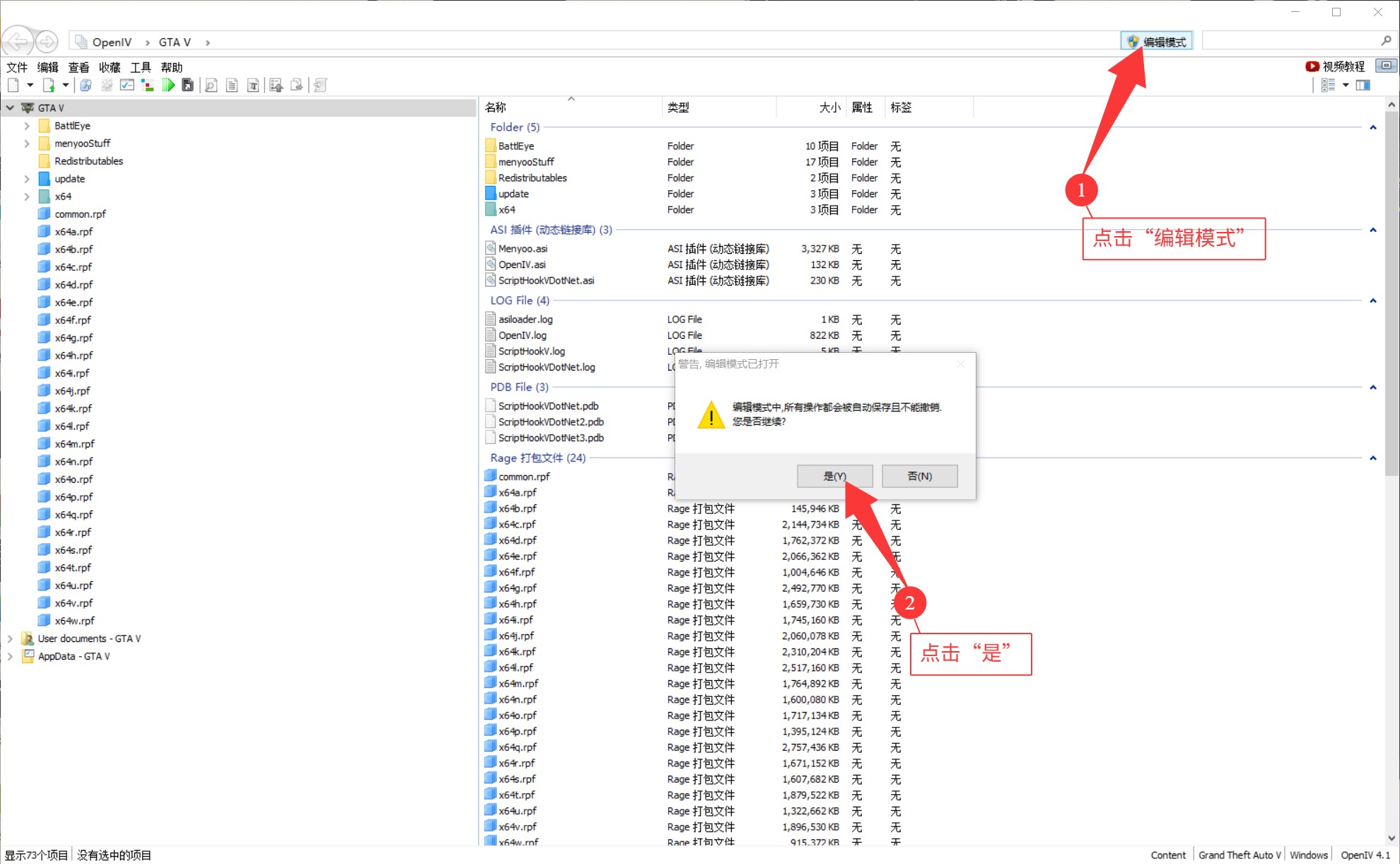This screenshot has width=1400, height=864.
Task: Click the search-in-file magnifier toolbar icon
Action: pos(211,86)
